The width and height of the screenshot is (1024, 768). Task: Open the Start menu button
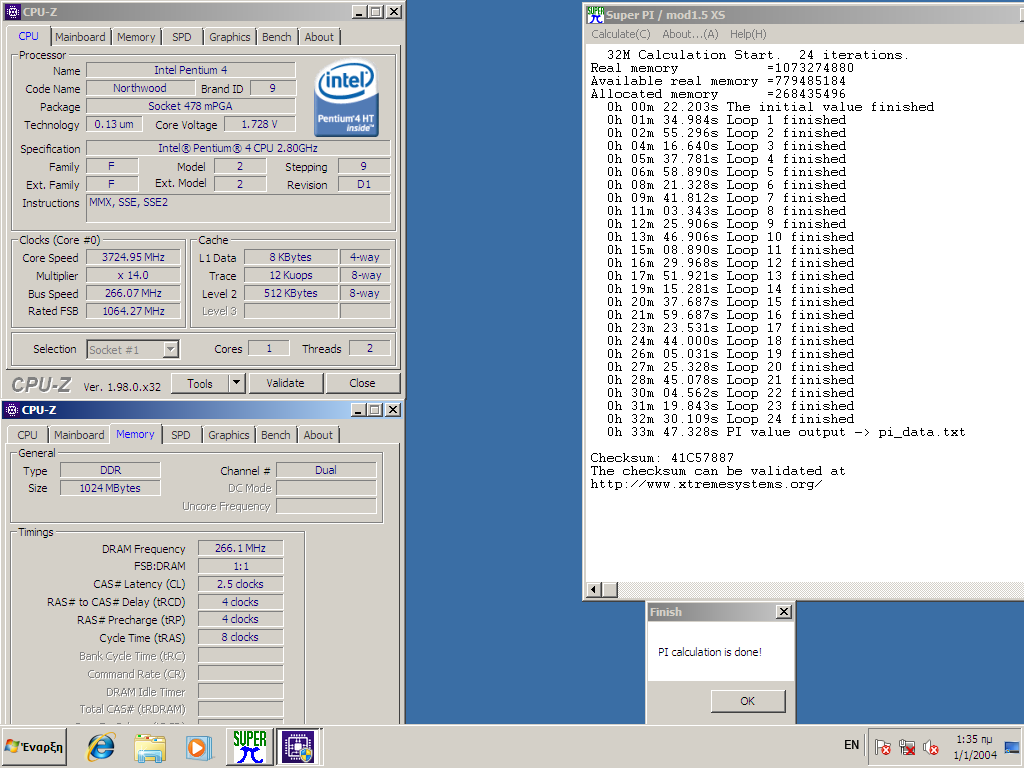pyautogui.click(x=34, y=746)
